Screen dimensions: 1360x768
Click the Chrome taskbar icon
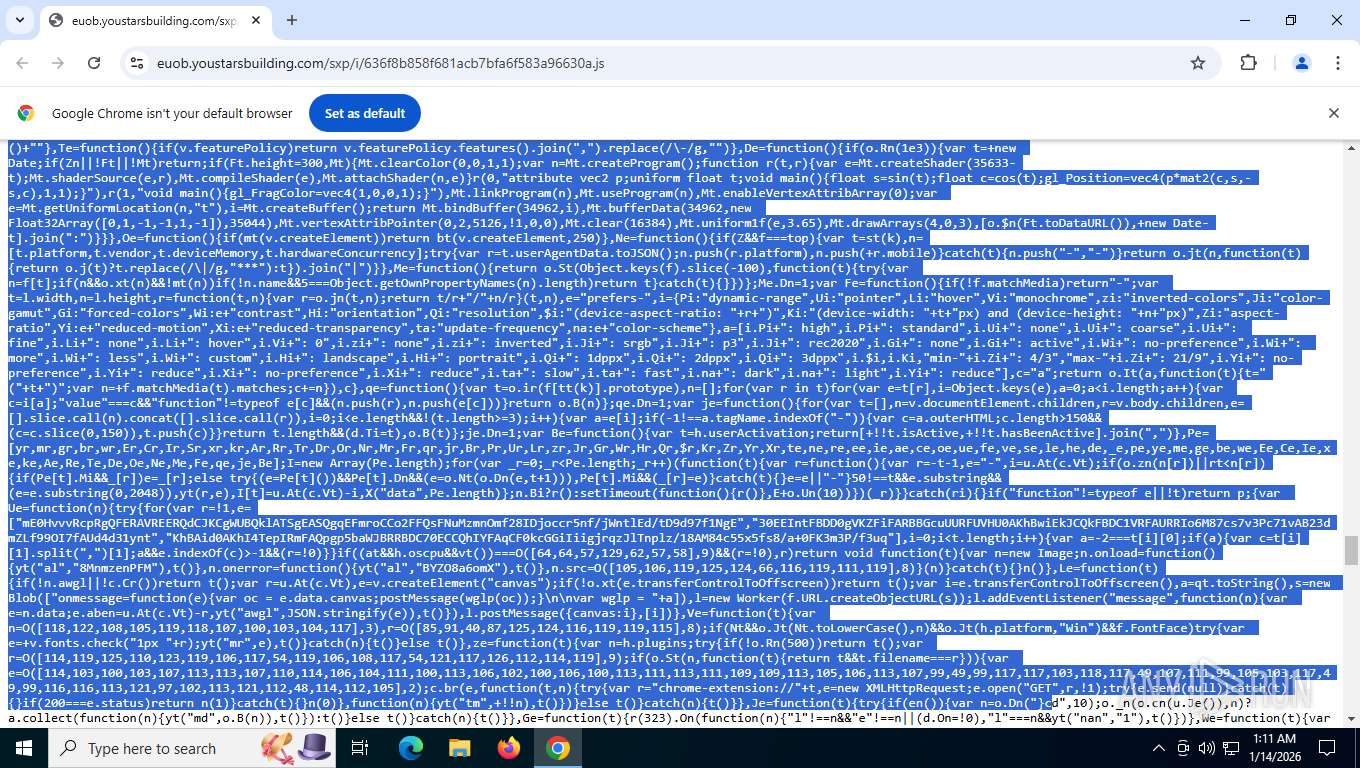tap(558, 748)
